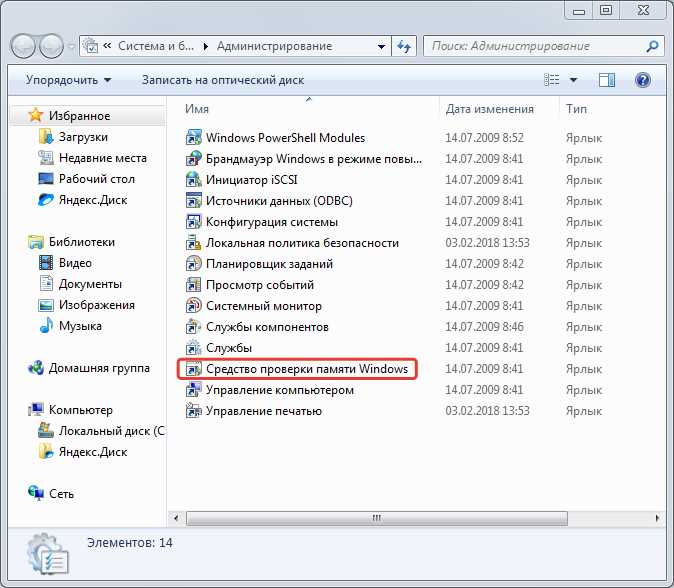The height and width of the screenshot is (588, 674).
Task: Click the iSCSI Initiator icon
Action: [x=195, y=180]
